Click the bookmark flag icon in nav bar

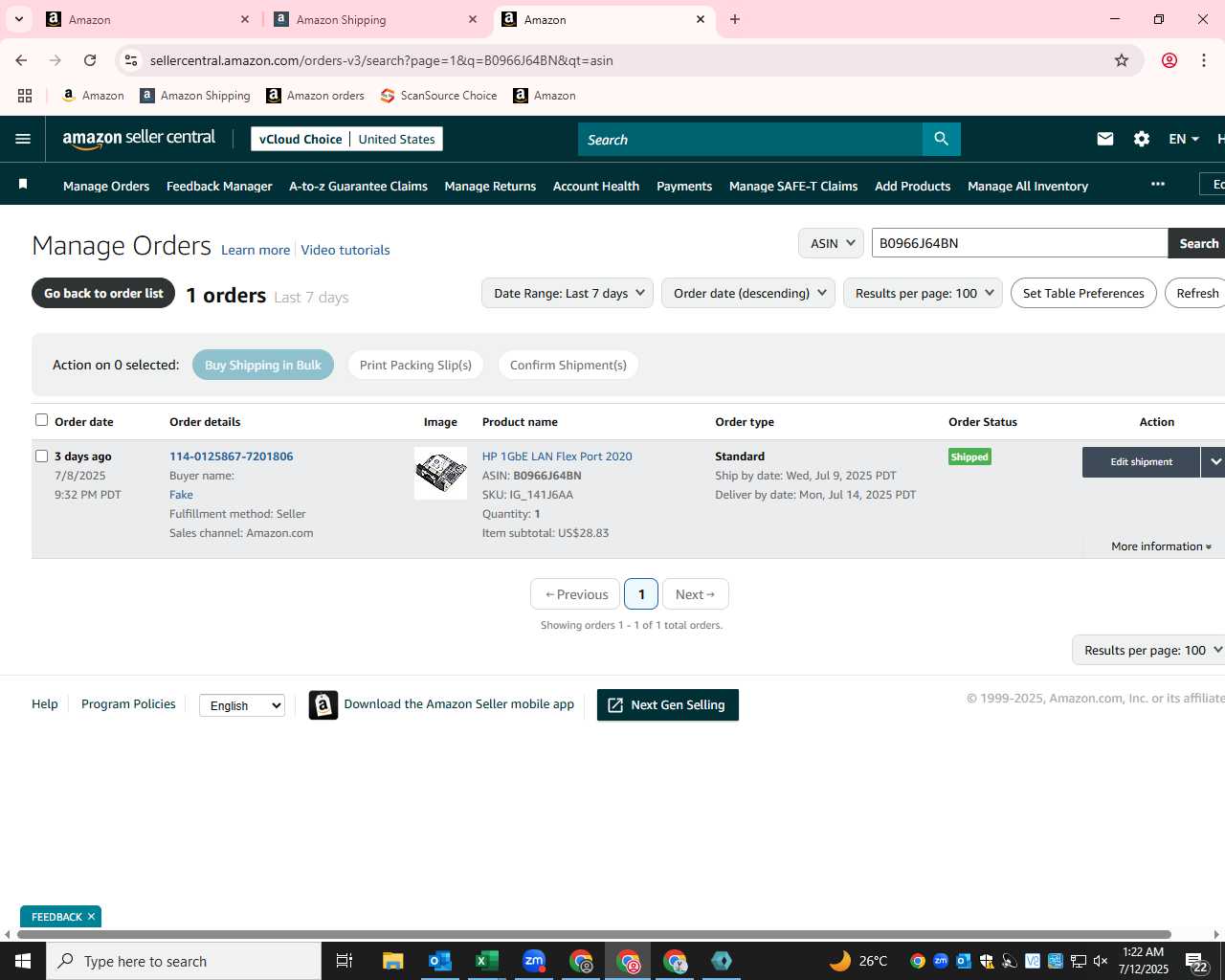tap(23, 184)
